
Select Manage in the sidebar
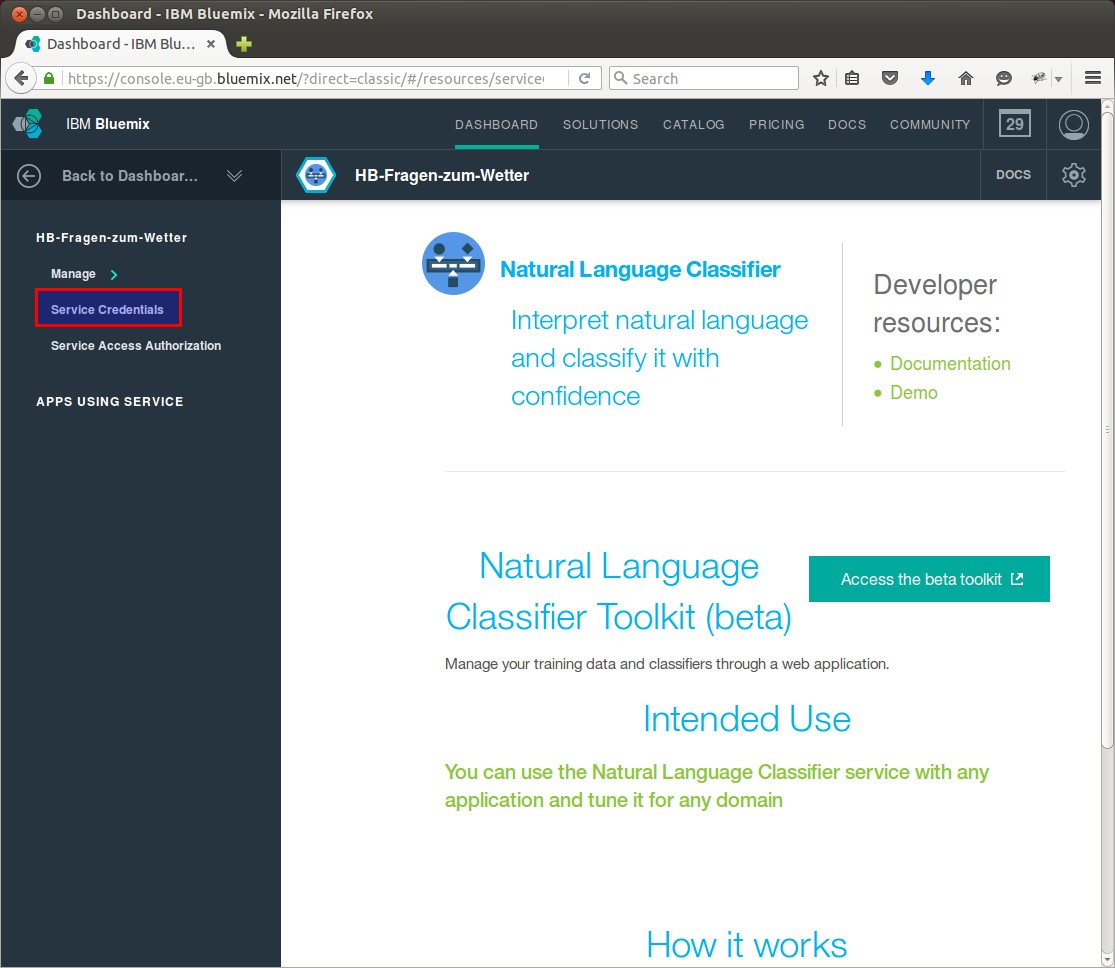73,274
